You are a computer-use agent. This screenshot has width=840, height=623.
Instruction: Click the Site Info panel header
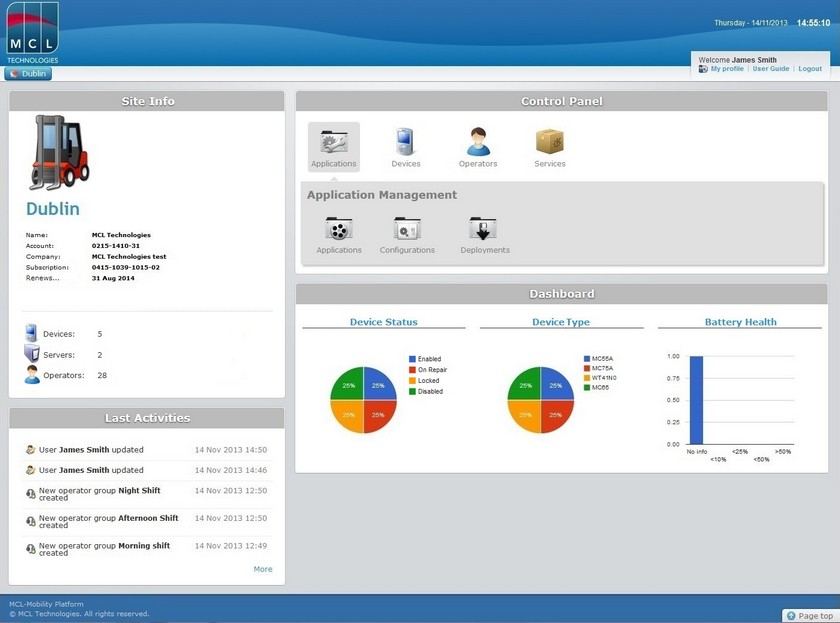coord(147,101)
